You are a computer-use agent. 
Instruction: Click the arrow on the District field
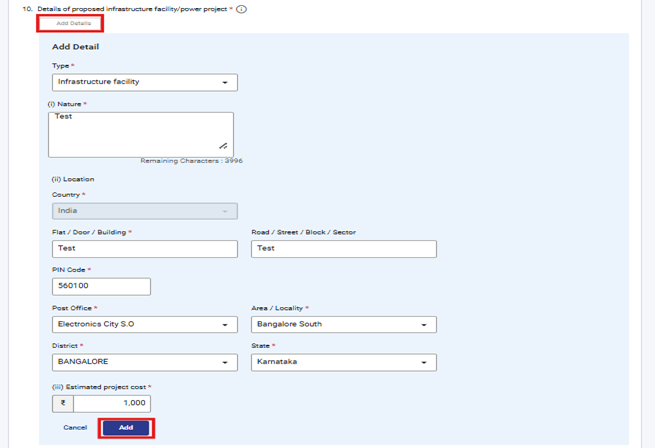(225, 362)
